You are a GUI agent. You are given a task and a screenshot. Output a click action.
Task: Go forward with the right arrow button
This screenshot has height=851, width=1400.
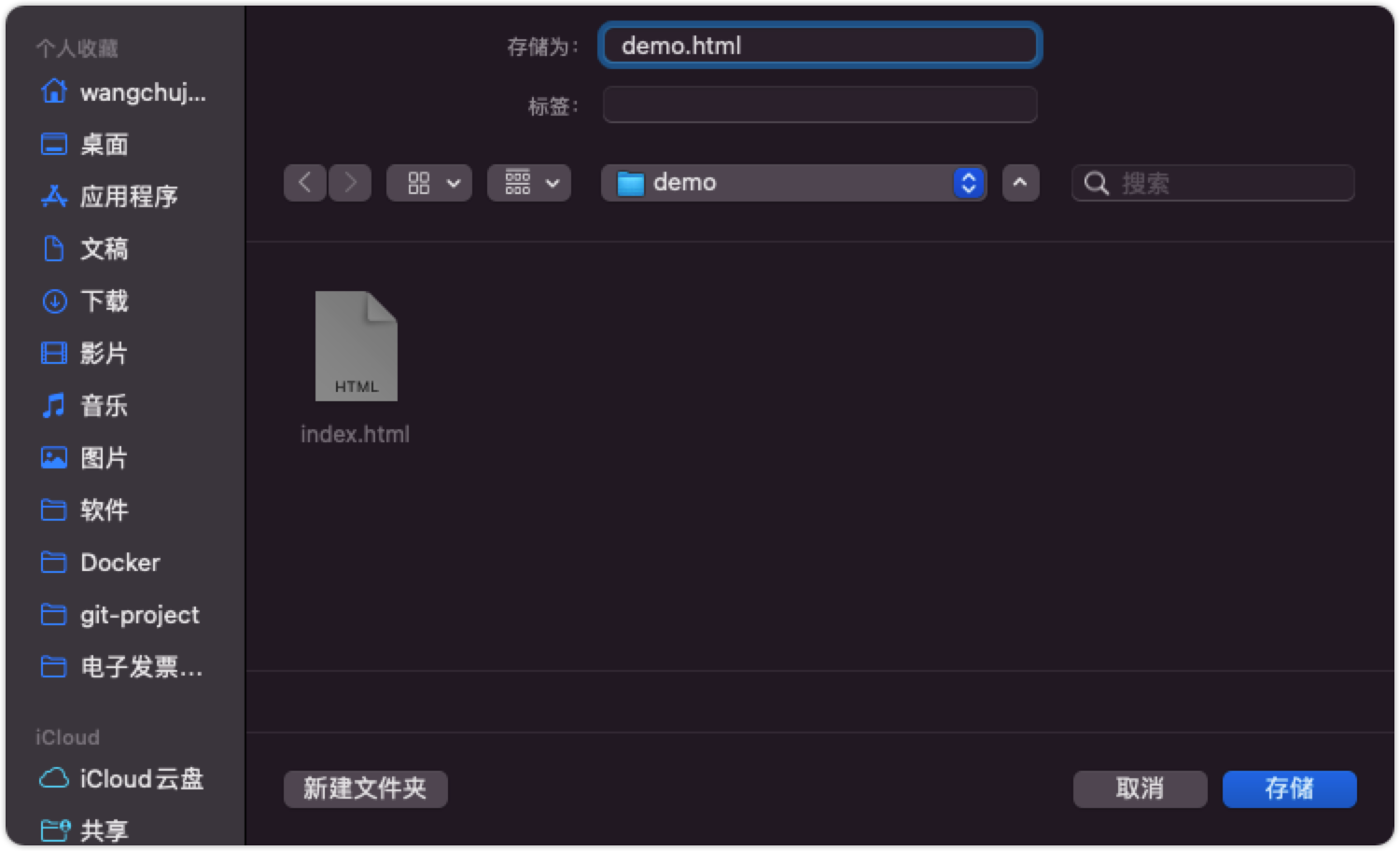pyautogui.click(x=350, y=183)
